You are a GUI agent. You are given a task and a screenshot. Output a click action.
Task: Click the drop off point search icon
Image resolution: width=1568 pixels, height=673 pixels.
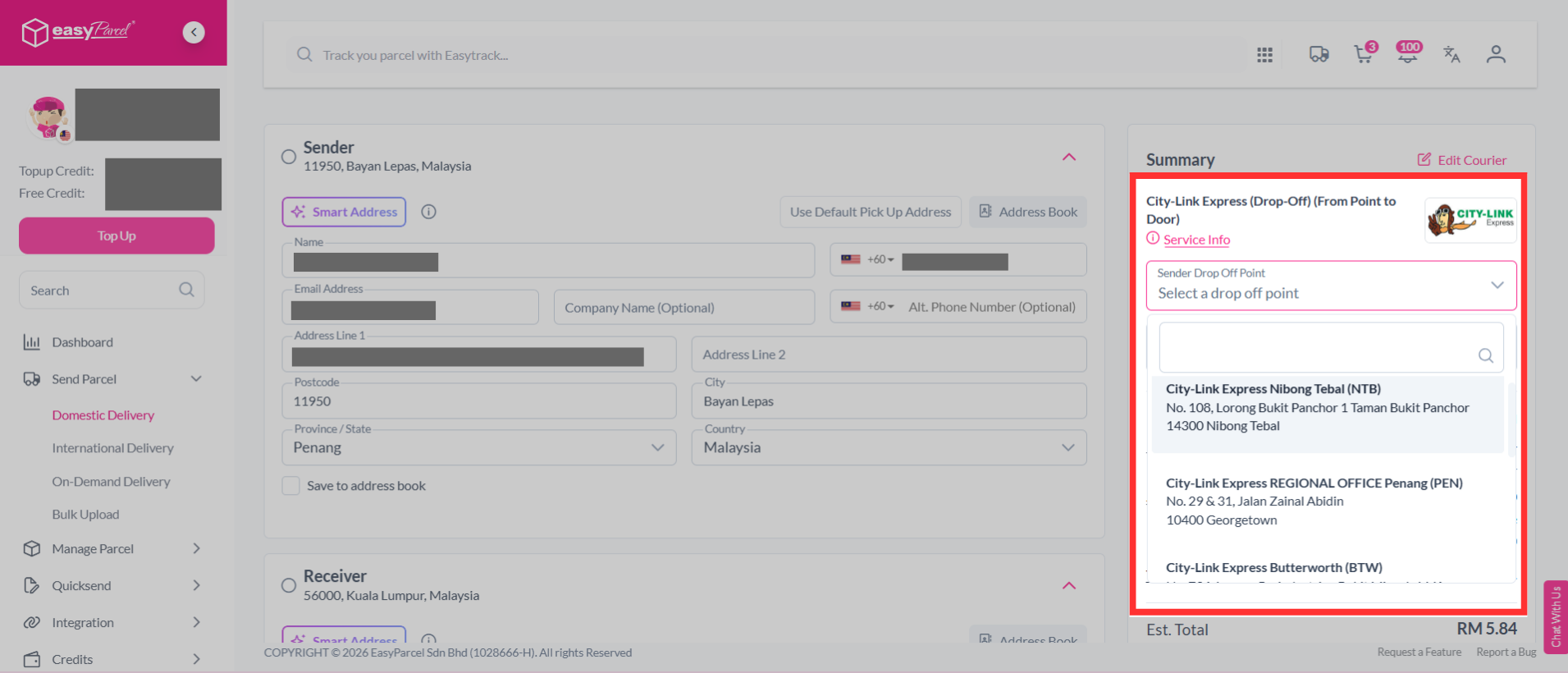pos(1485,355)
